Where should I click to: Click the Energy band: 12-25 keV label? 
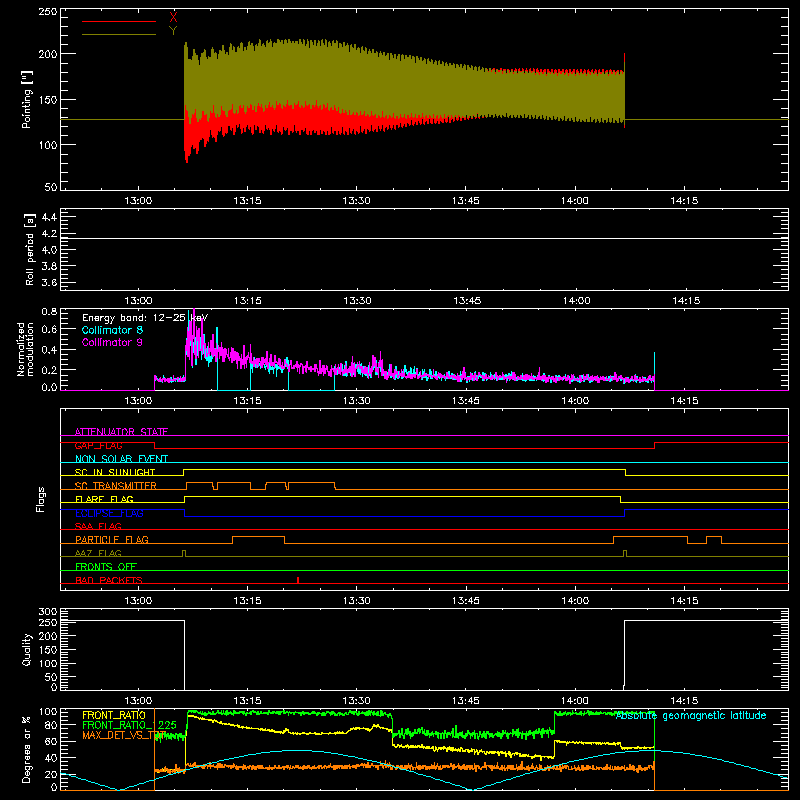pyautogui.click(x=145, y=318)
